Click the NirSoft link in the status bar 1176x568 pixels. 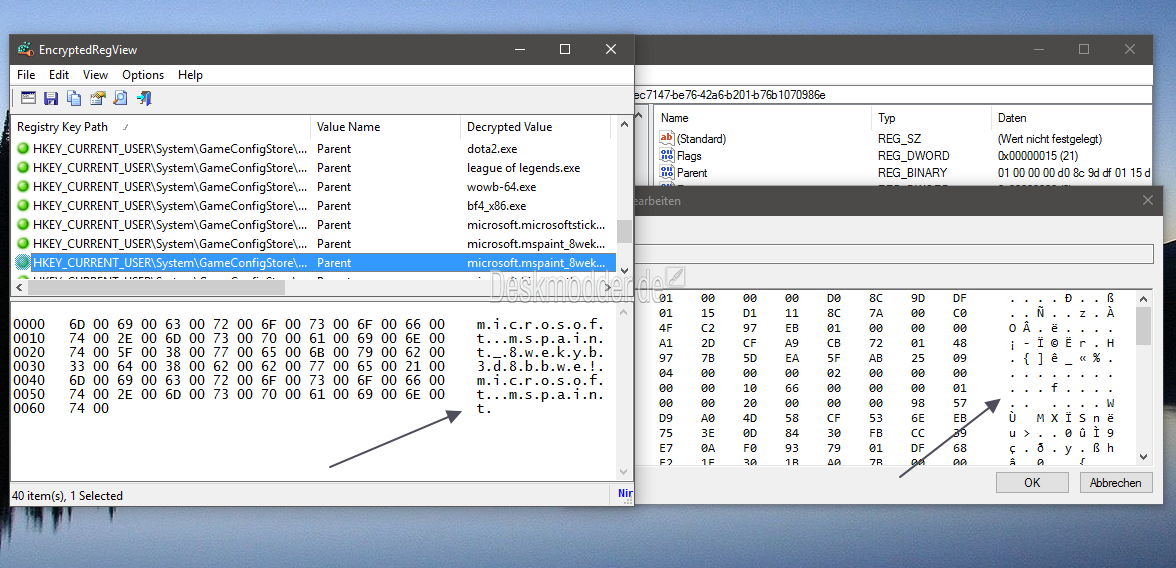(x=625, y=494)
